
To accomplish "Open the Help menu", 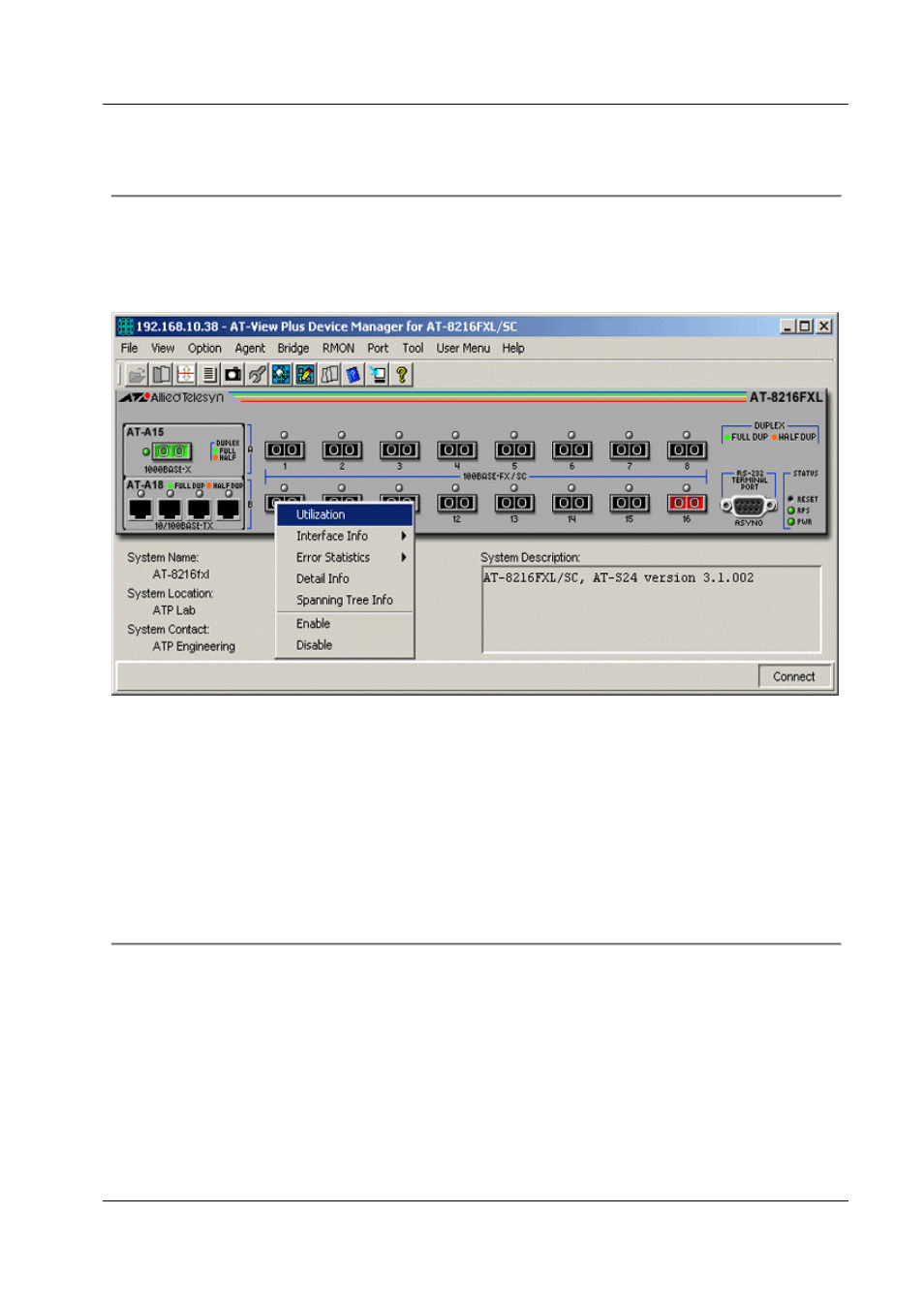I will (513, 348).
